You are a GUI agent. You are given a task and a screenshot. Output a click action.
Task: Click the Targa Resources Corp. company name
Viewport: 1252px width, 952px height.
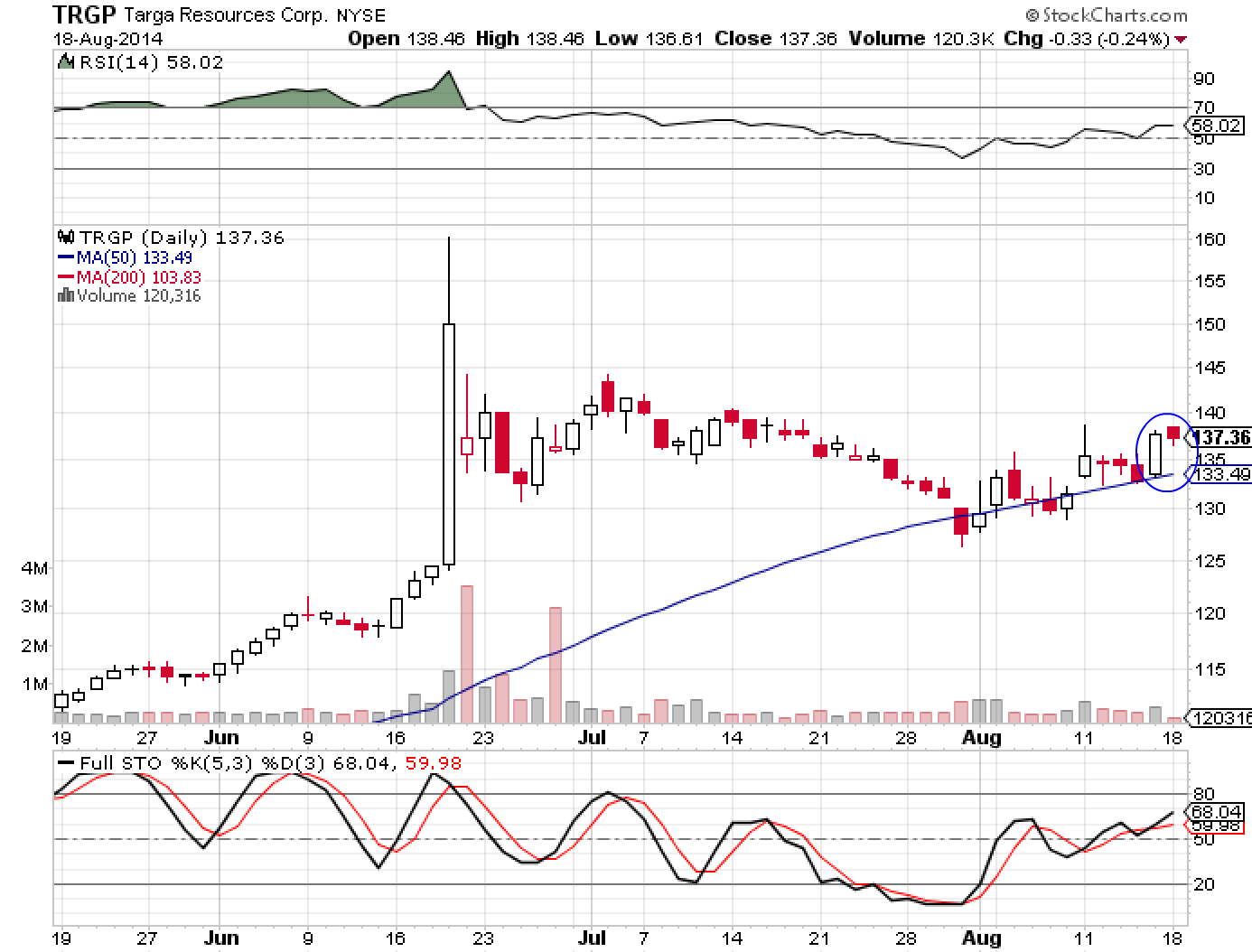(x=226, y=15)
